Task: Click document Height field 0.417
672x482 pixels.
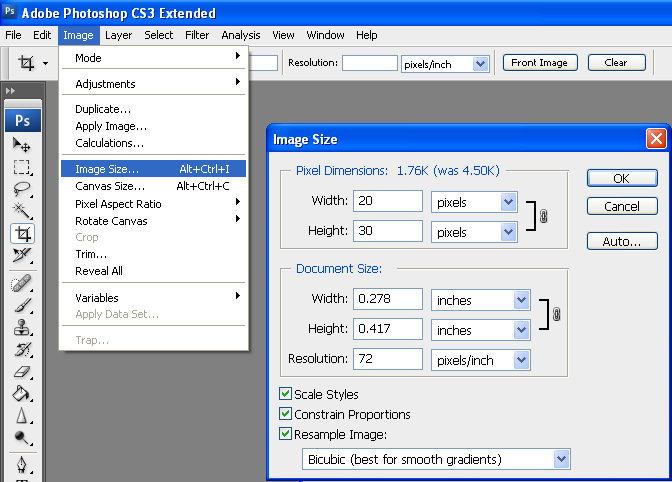Action: 388,329
